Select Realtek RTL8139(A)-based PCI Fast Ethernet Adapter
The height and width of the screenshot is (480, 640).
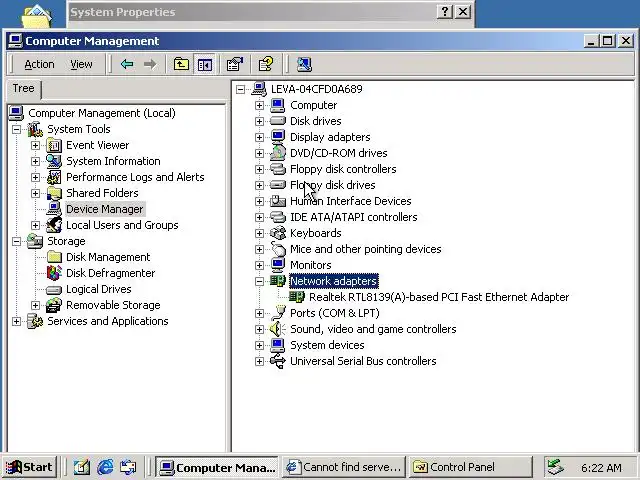point(439,297)
